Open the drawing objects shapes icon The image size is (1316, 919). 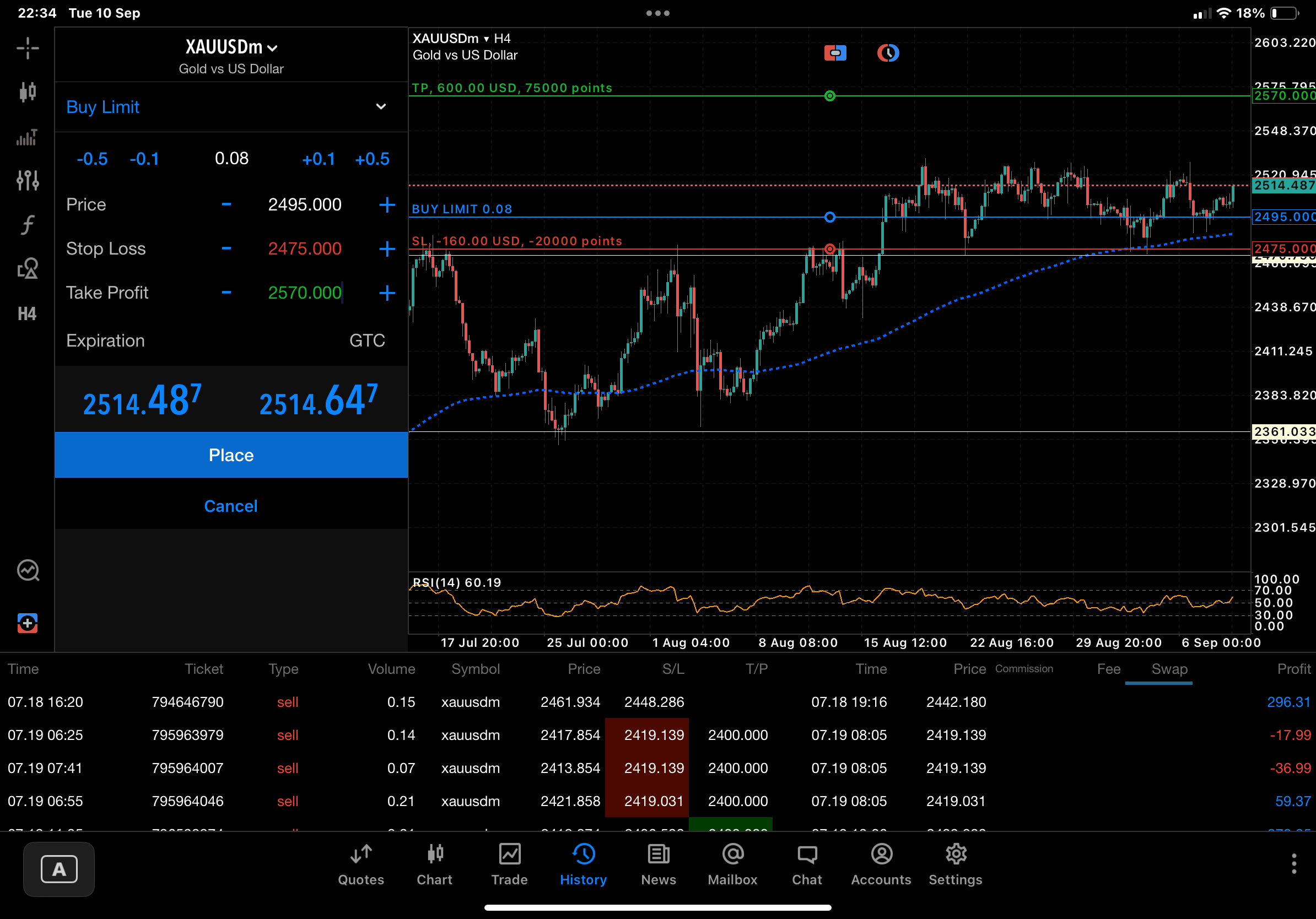pos(28,269)
